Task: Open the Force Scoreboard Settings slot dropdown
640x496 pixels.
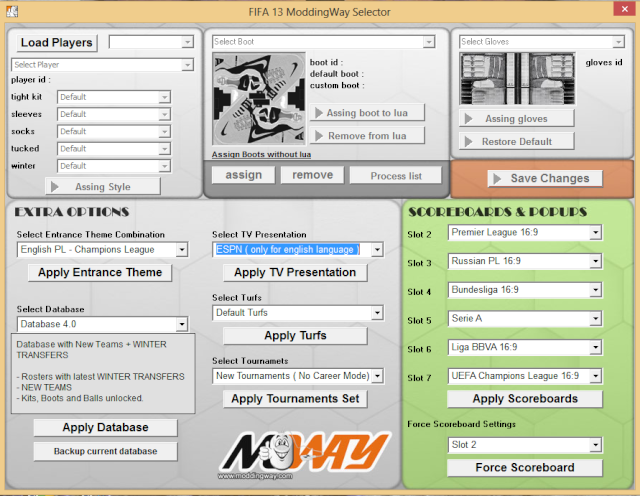Action: pos(525,445)
